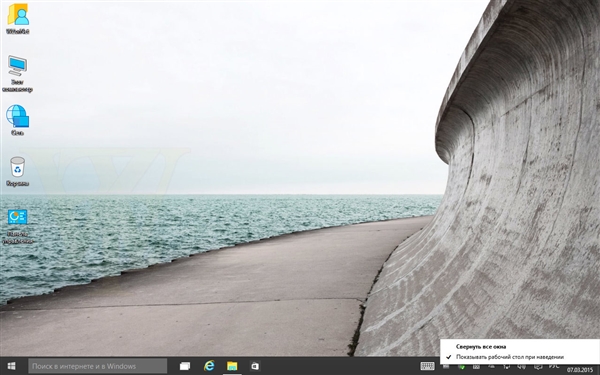Open the user profile folder desktop icon
600x375 pixels.
tap(18, 18)
